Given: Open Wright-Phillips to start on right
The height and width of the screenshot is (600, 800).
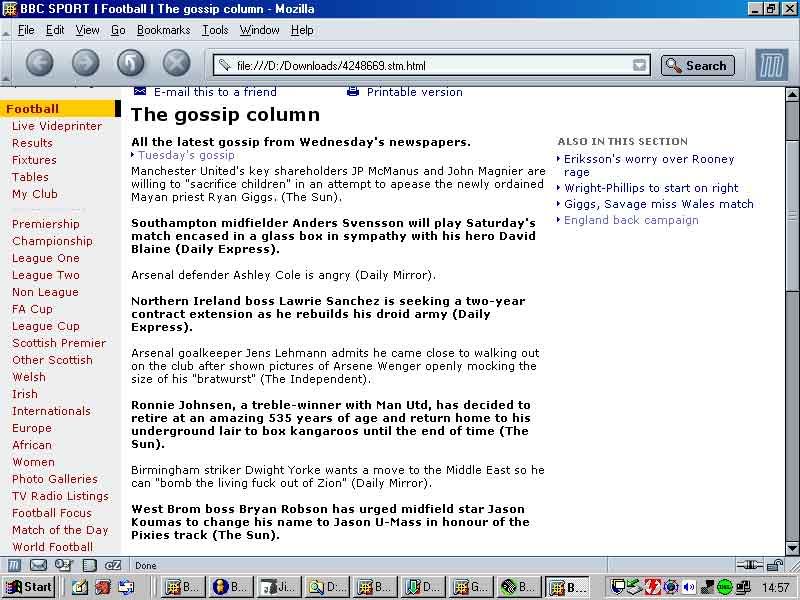Looking at the screenshot, I should tap(651, 188).
